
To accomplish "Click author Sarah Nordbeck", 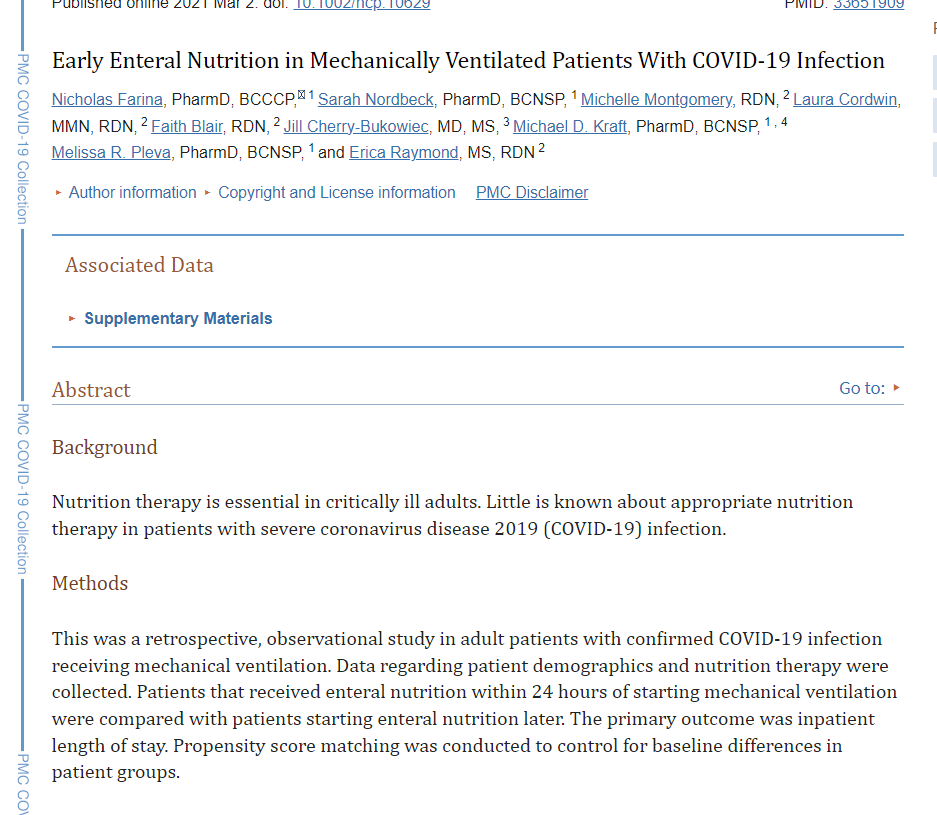I will pyautogui.click(x=375, y=99).
